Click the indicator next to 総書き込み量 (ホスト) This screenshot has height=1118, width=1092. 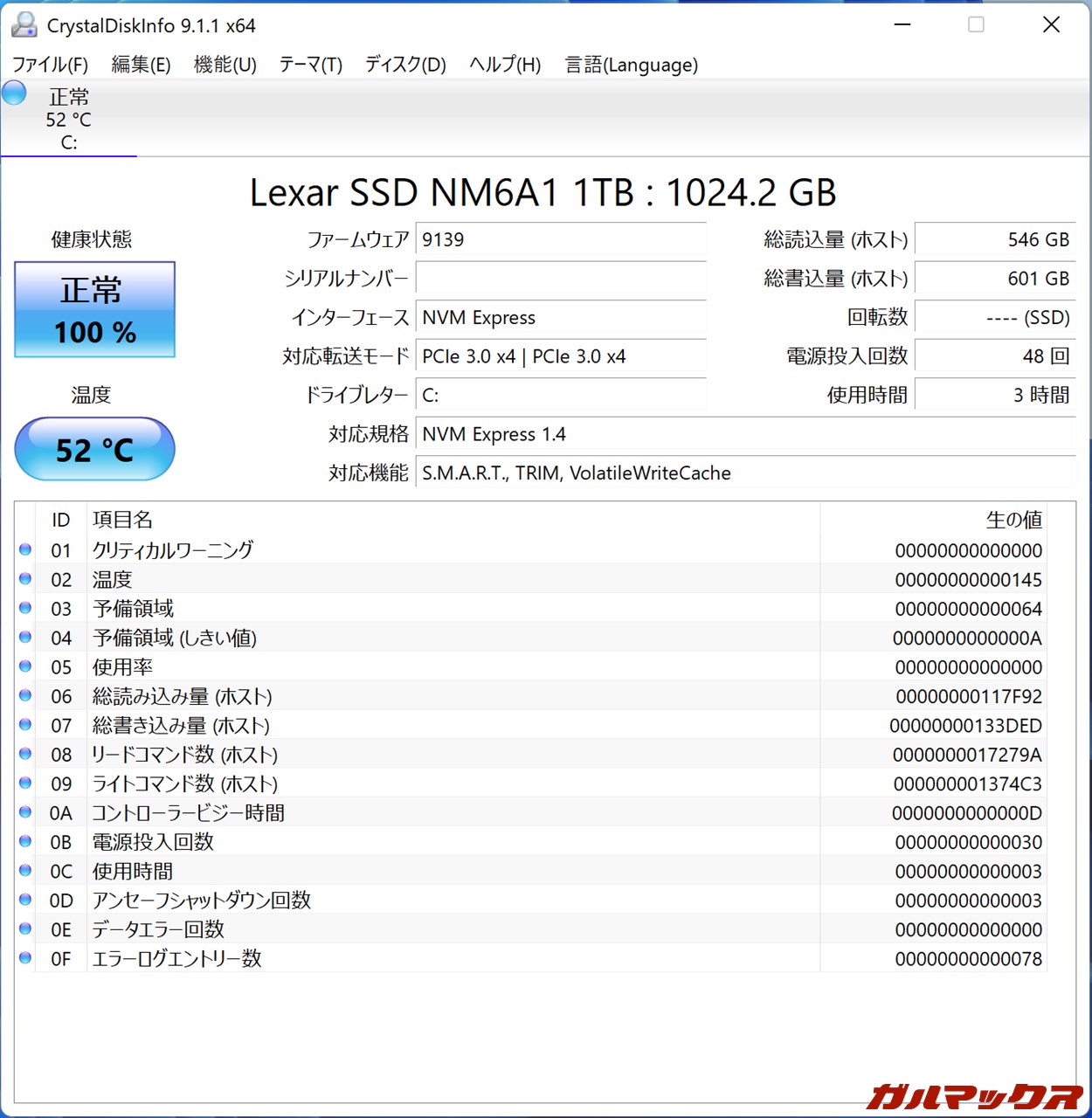25,724
